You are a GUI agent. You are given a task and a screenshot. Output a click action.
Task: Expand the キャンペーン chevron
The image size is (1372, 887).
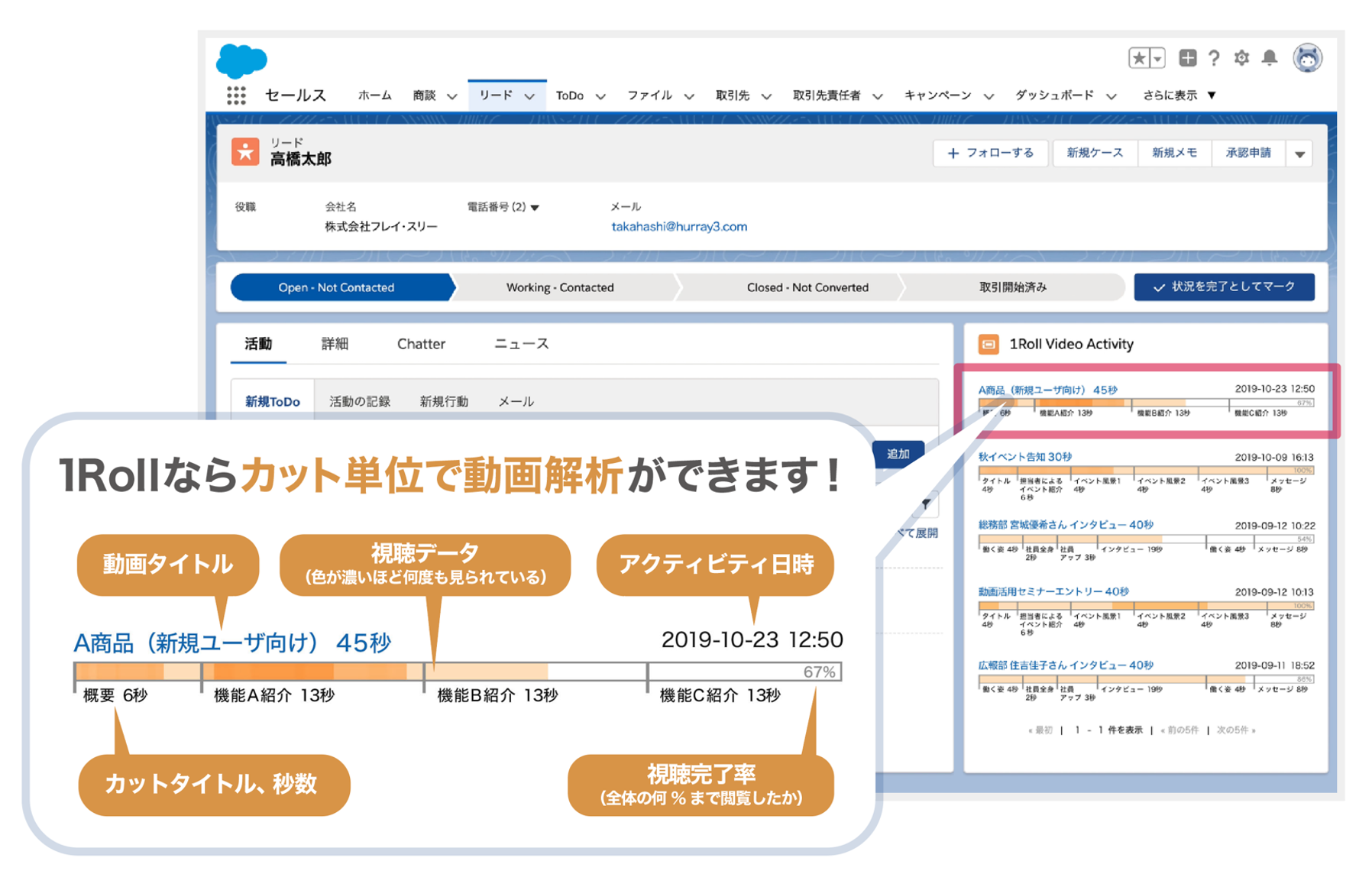pos(989,96)
